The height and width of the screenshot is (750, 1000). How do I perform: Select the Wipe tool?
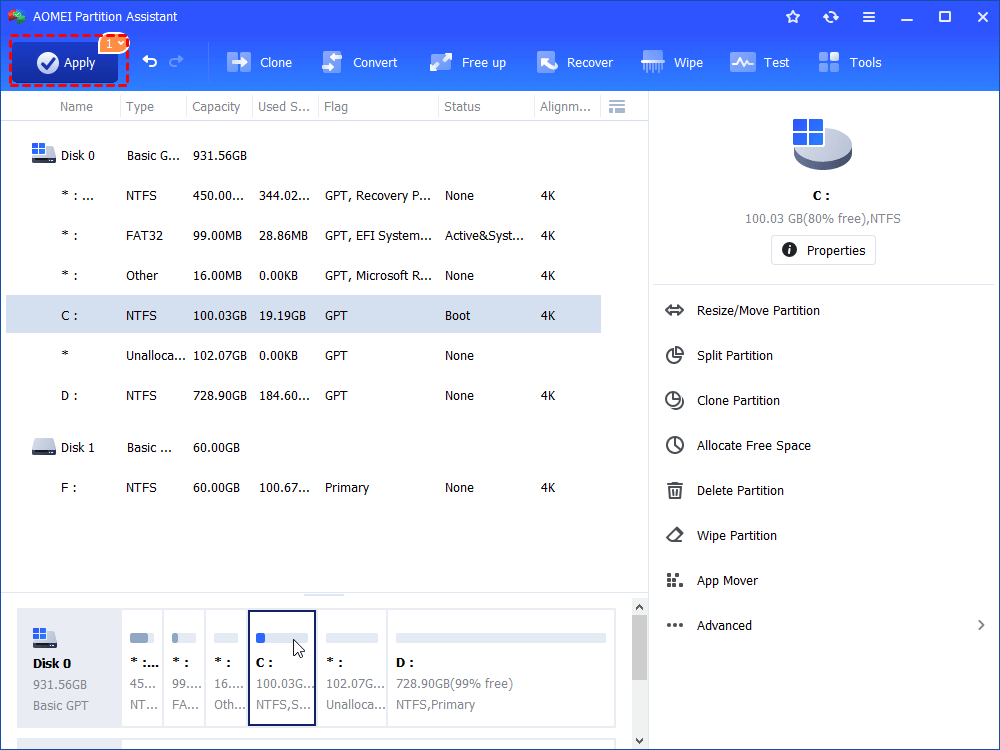(671, 62)
